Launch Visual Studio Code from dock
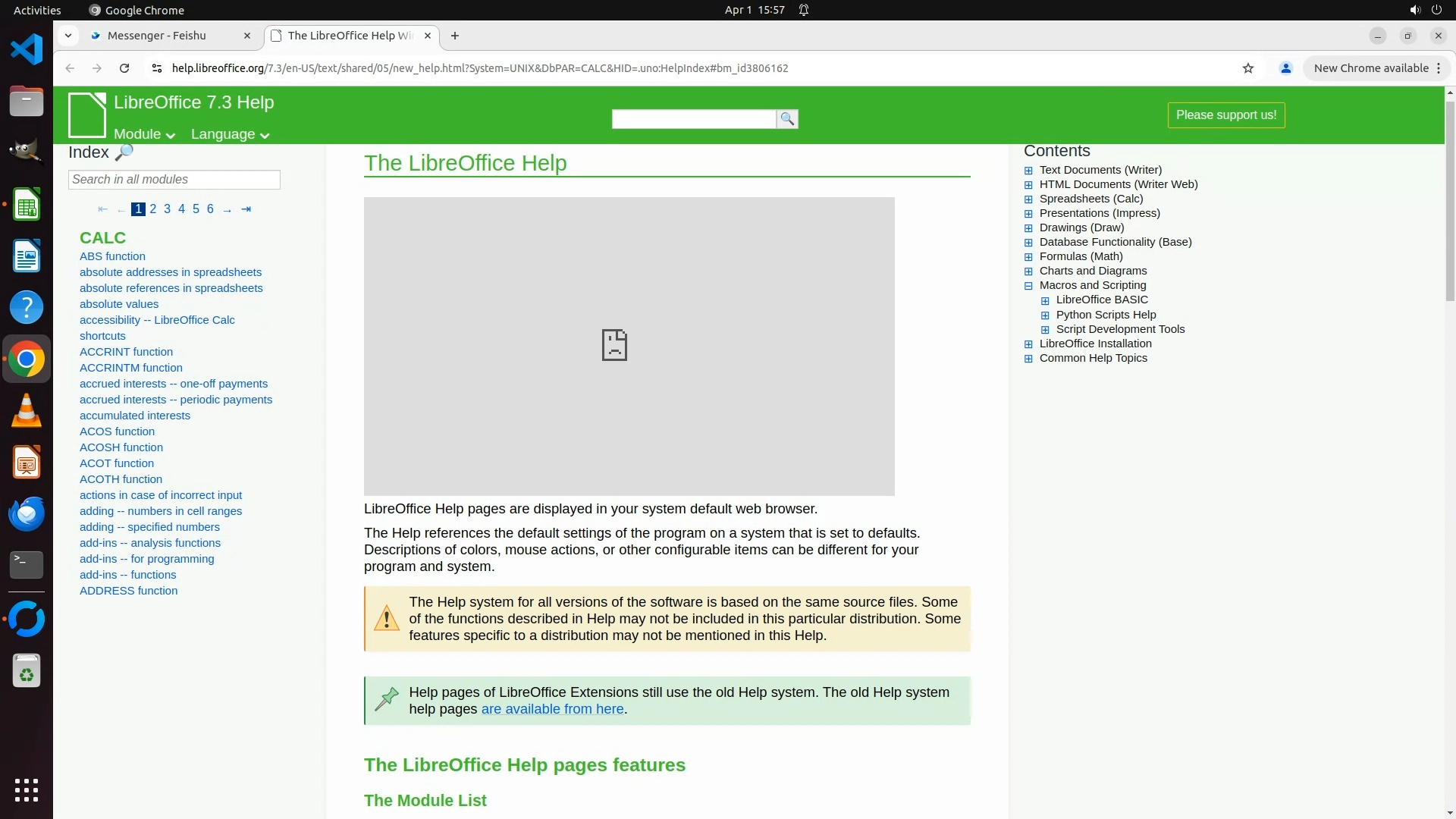Viewport: 1456px width, 819px height. click(x=27, y=50)
